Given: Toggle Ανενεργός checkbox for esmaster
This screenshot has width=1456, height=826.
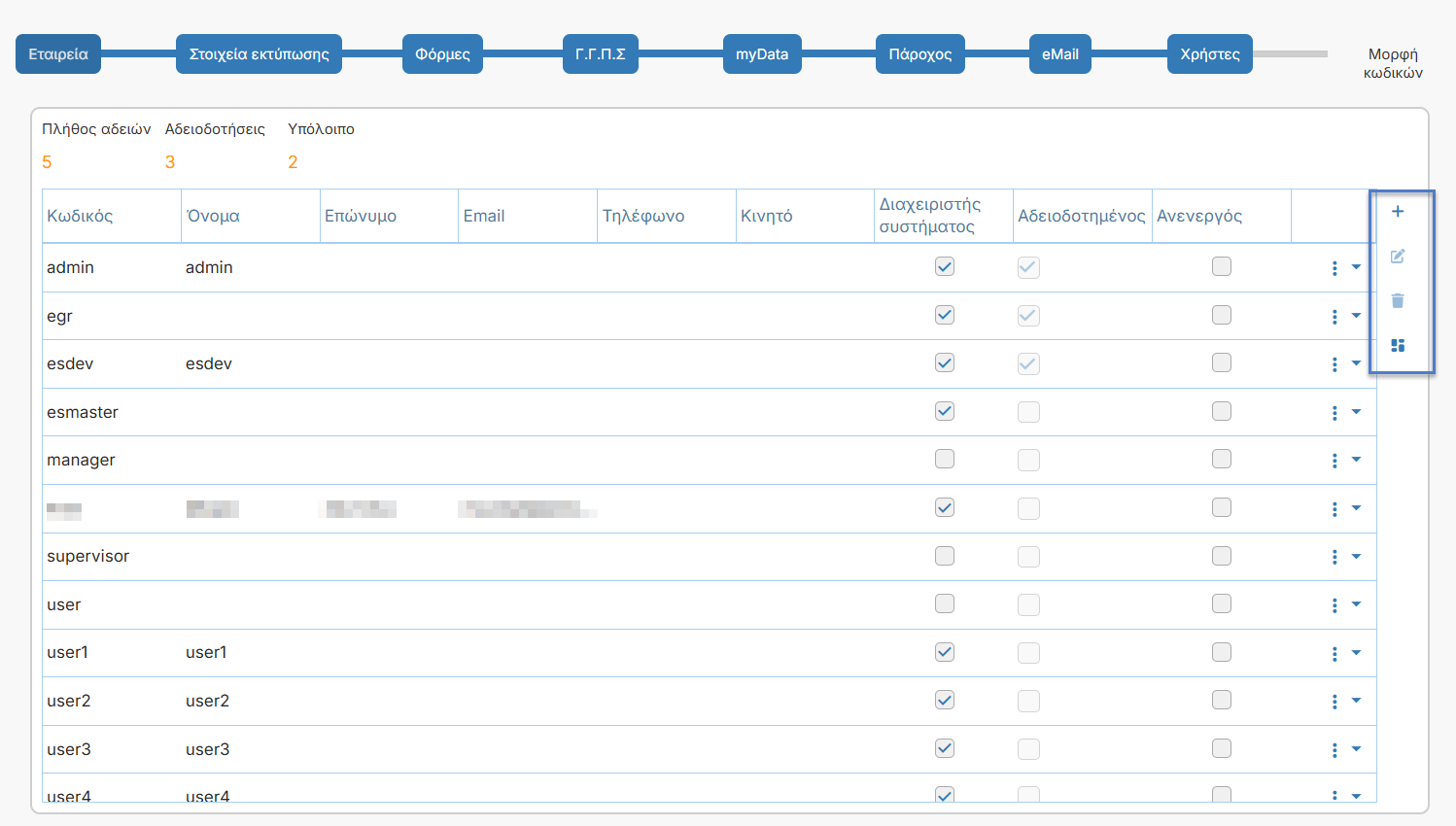Looking at the screenshot, I should (x=1222, y=411).
